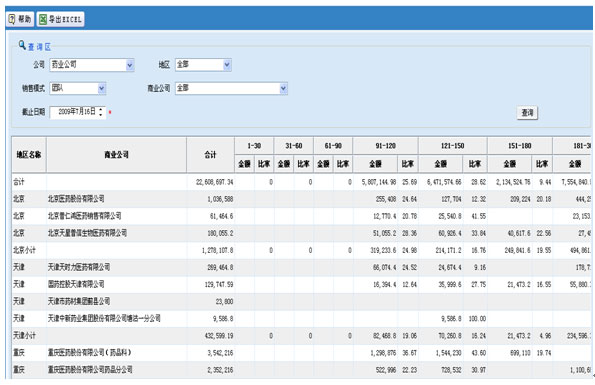Image resolution: width=595 pixels, height=385 pixels.
Task: Click the 截止日期 date input field
Action: 77,112
